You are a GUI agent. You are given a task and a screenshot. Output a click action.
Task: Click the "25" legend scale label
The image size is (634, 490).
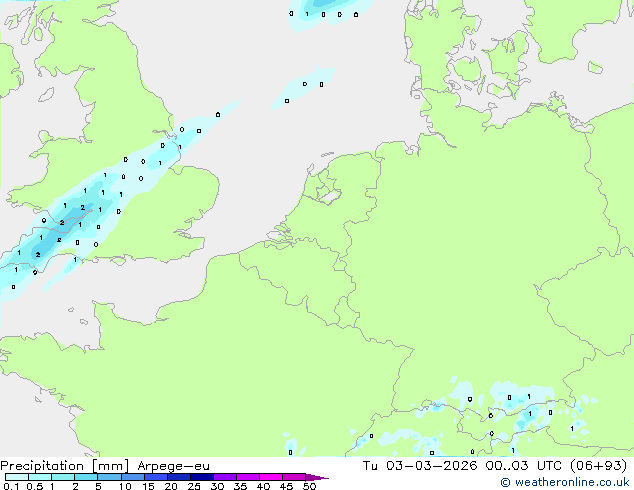coord(194,486)
